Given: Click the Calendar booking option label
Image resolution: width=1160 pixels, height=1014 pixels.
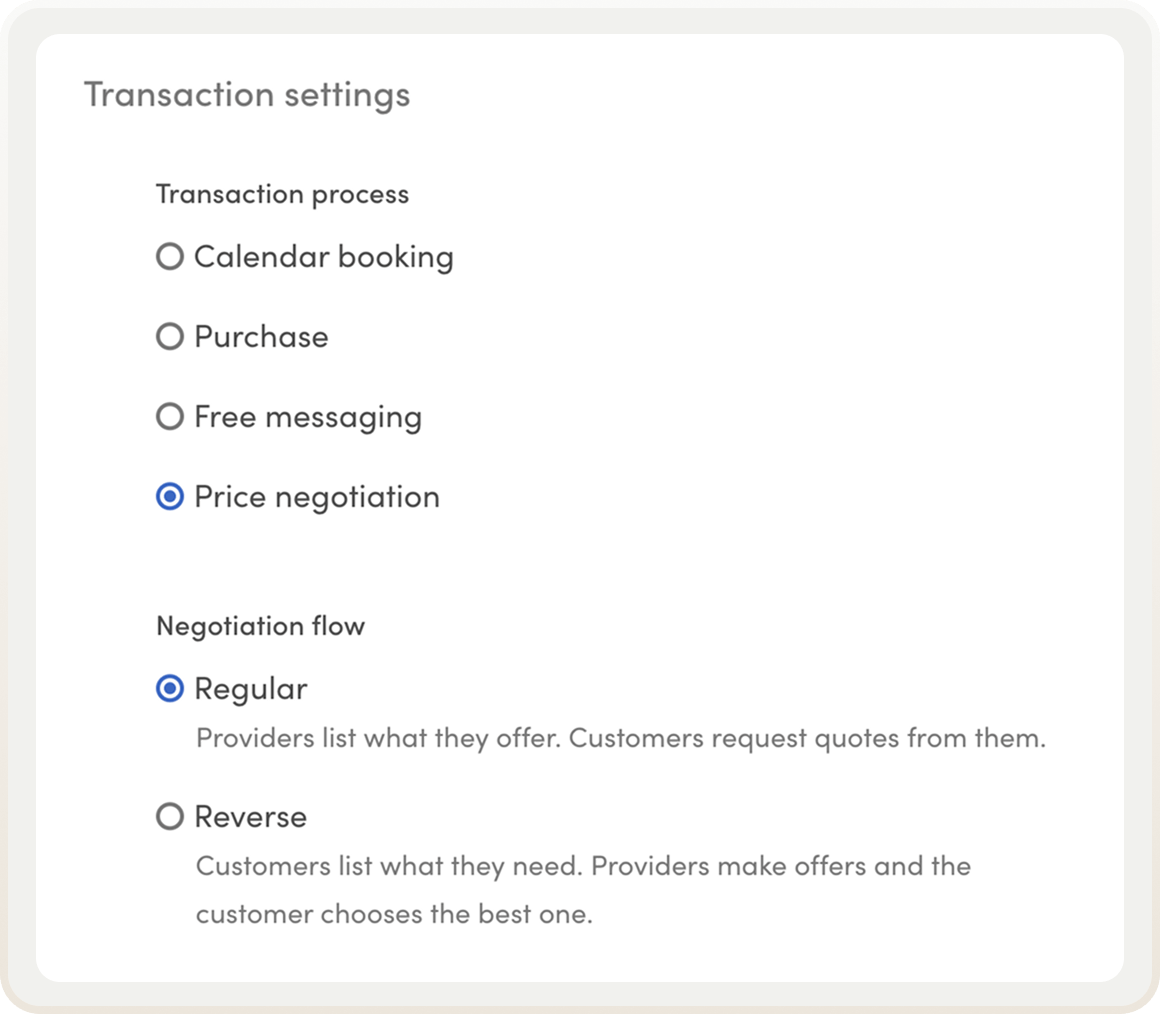Looking at the screenshot, I should click(324, 256).
